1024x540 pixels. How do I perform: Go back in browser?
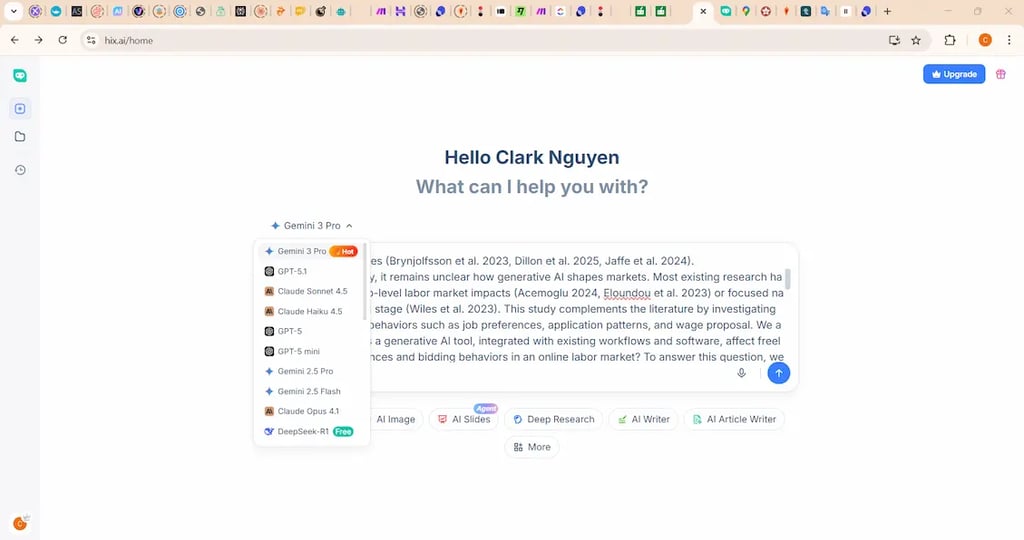[x=14, y=40]
